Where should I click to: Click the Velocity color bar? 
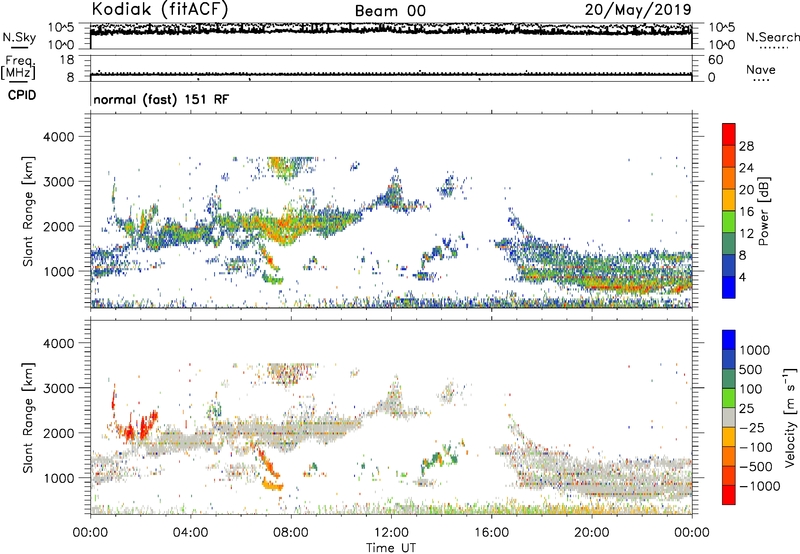point(729,417)
